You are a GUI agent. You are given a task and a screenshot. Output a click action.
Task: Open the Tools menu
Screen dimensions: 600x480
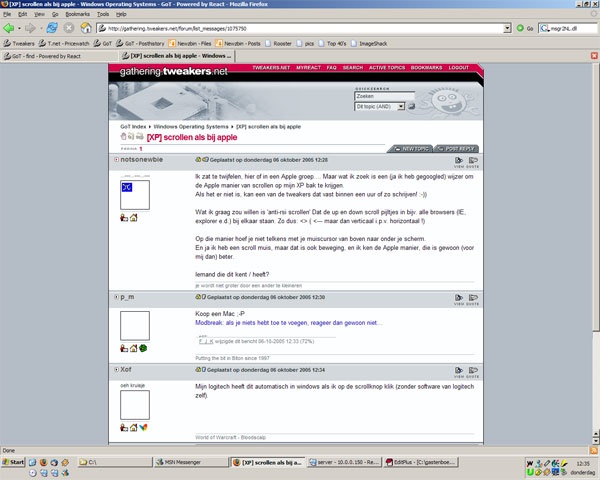tap(103, 14)
